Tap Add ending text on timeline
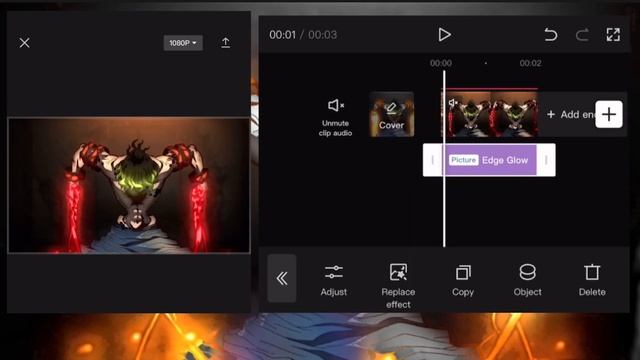The image size is (640, 360). coord(570,115)
